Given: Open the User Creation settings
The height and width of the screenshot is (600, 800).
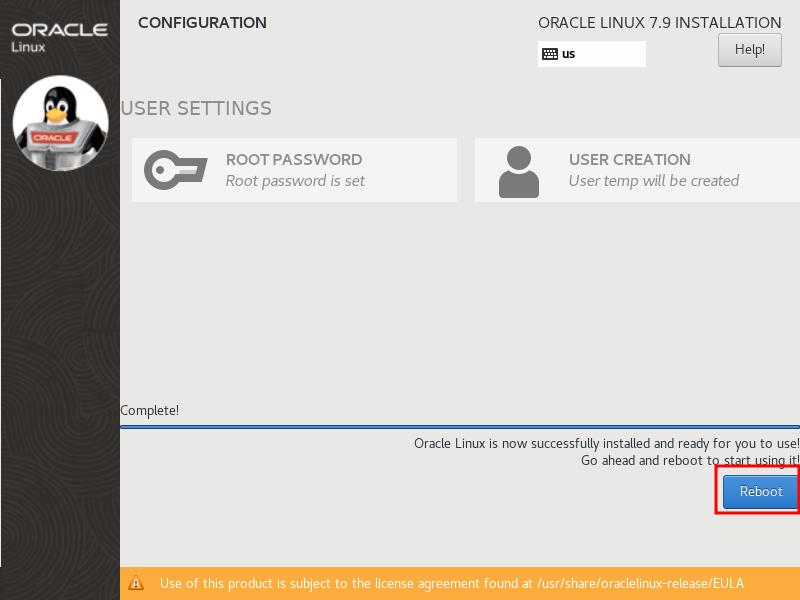Looking at the screenshot, I should [x=637, y=170].
